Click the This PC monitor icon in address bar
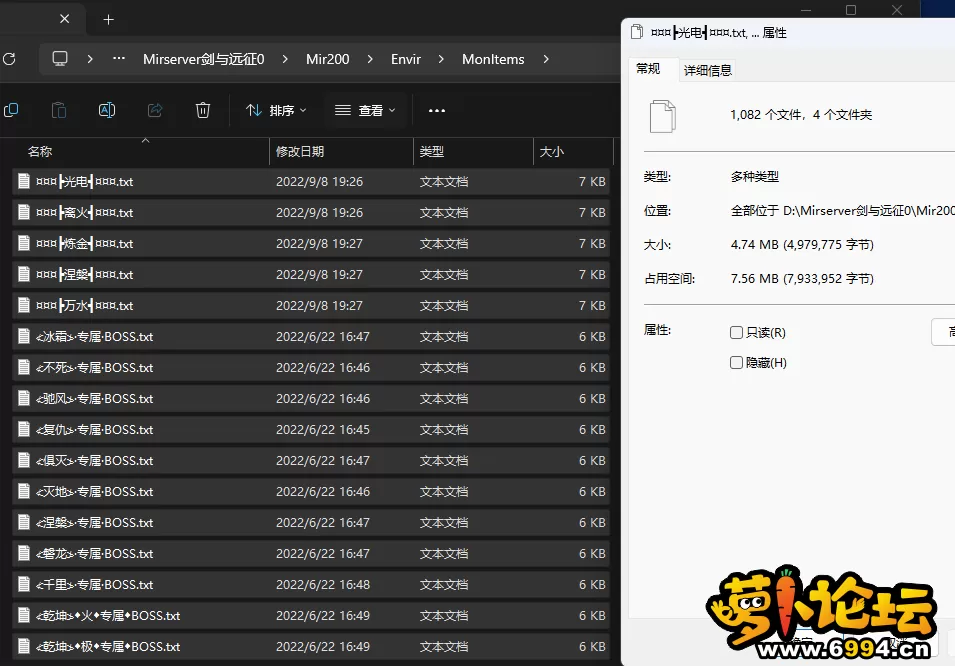Image resolution: width=955 pixels, height=666 pixels. (x=60, y=59)
